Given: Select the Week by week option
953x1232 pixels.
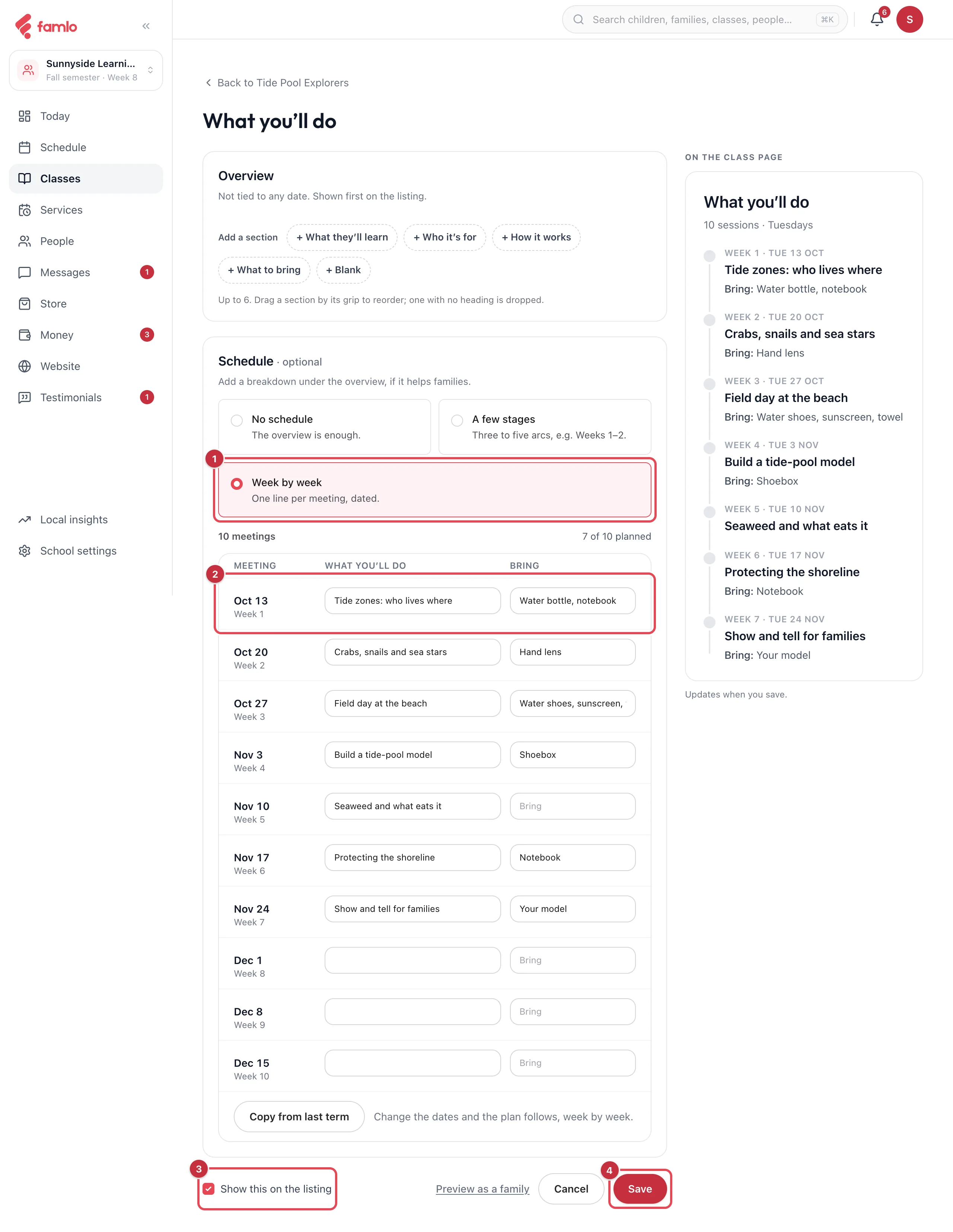Looking at the screenshot, I should tap(434, 490).
